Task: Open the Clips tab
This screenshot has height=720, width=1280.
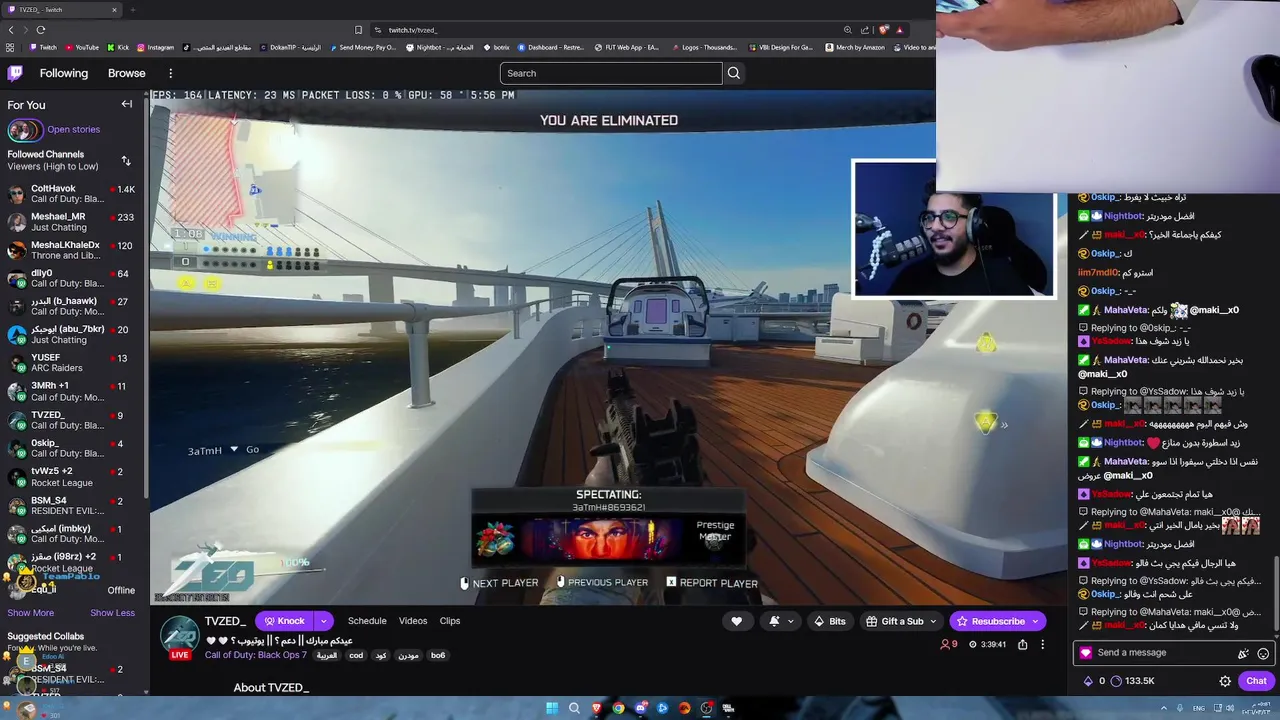Action: 450,621
